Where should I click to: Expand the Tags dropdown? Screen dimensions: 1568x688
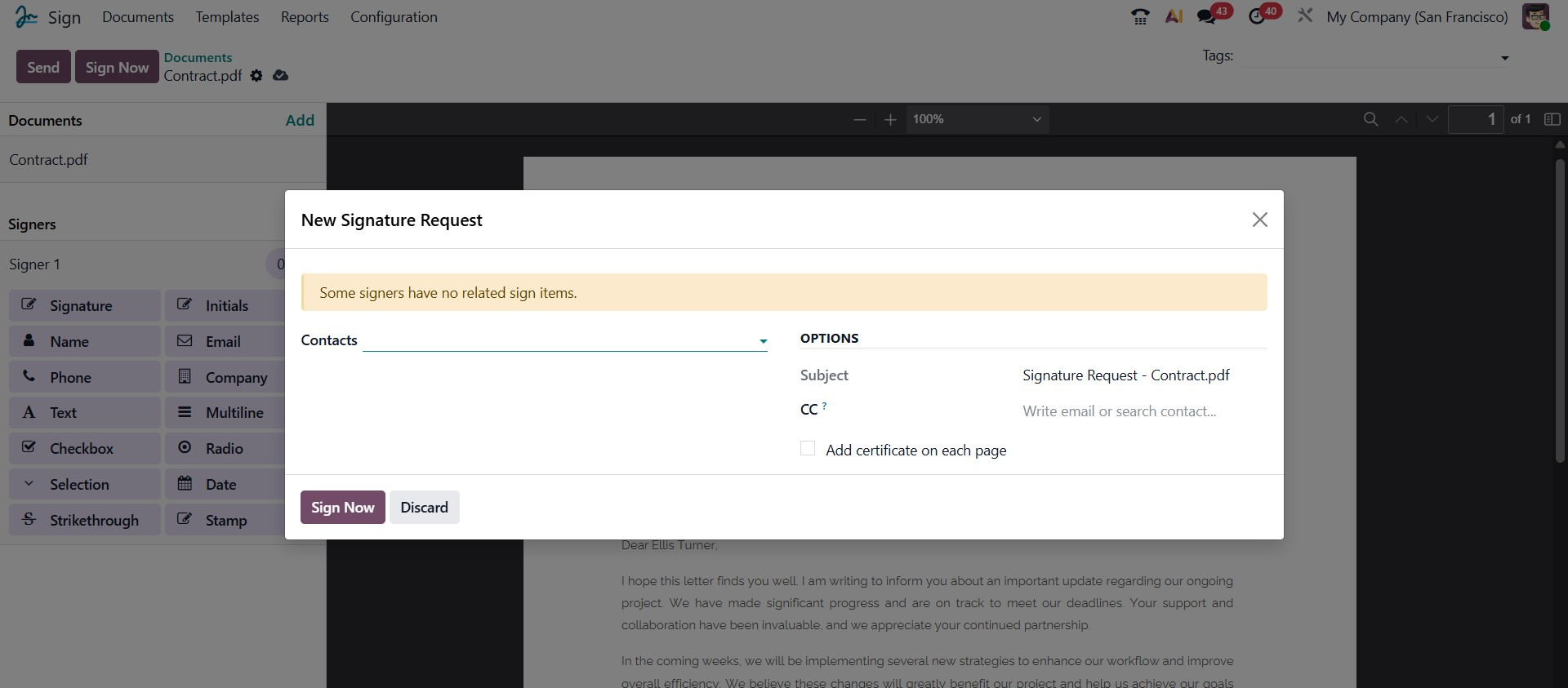tap(1504, 58)
